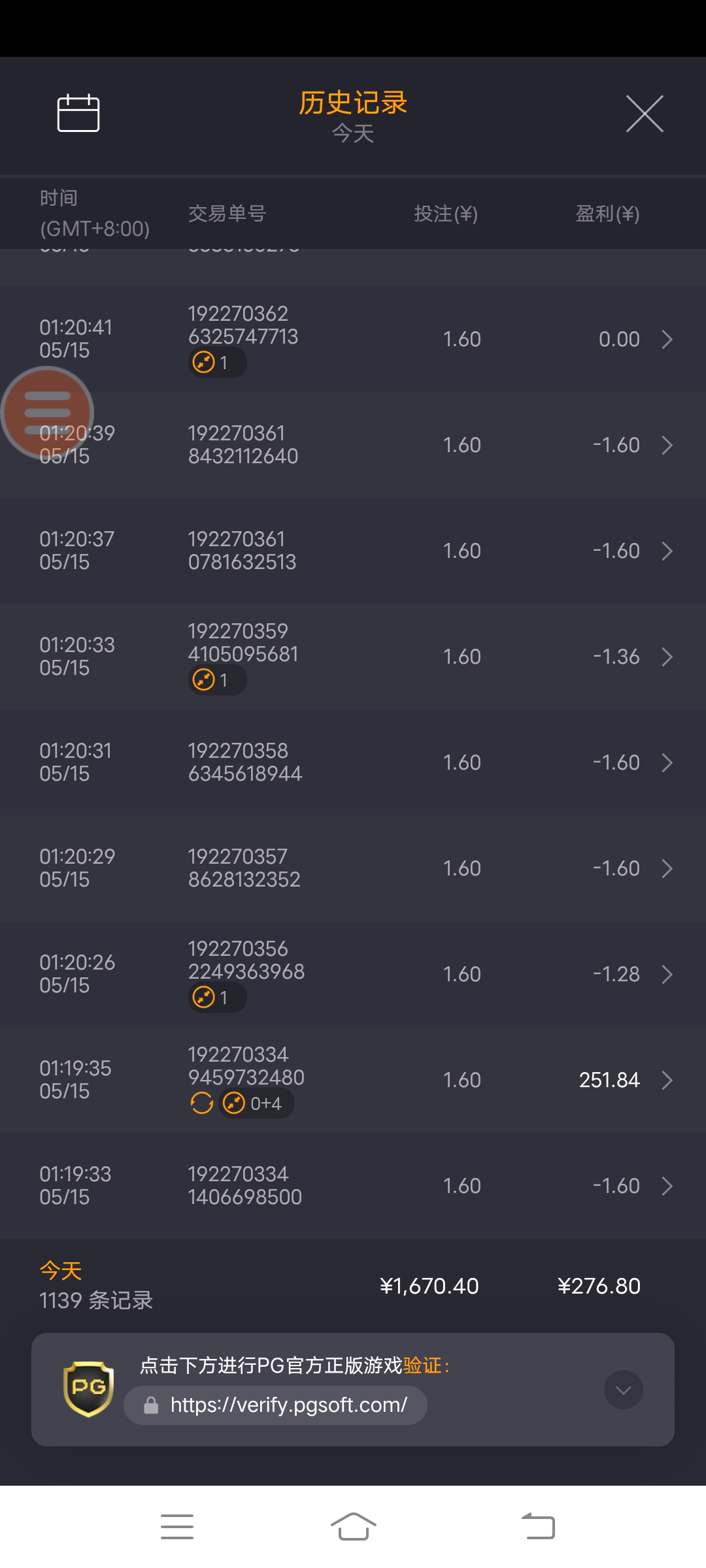The image size is (706, 1568).
Task: Tap the 0+4 badge on 251.84 record
Action: click(256, 1103)
